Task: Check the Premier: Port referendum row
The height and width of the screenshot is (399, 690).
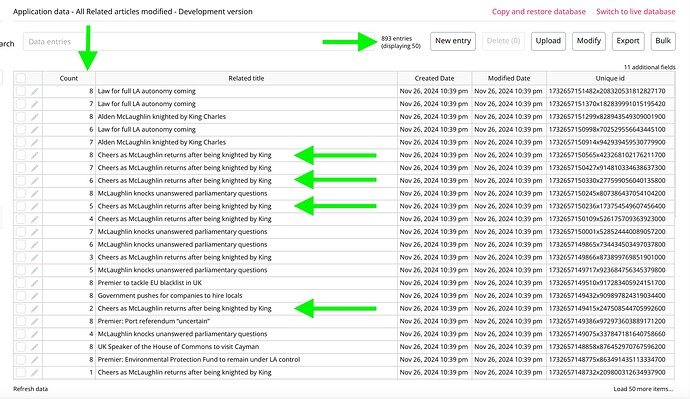Action: coord(21,321)
